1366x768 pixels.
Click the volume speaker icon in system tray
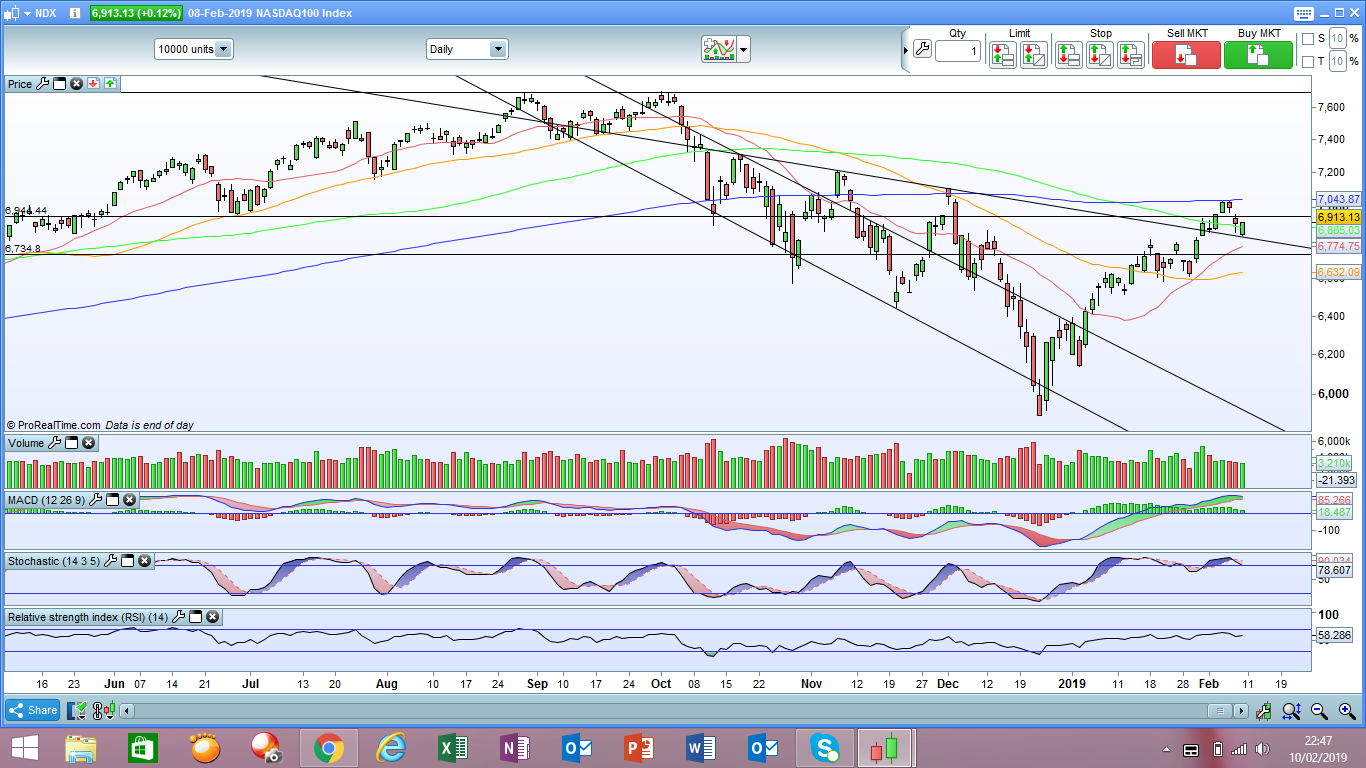coord(1264,749)
